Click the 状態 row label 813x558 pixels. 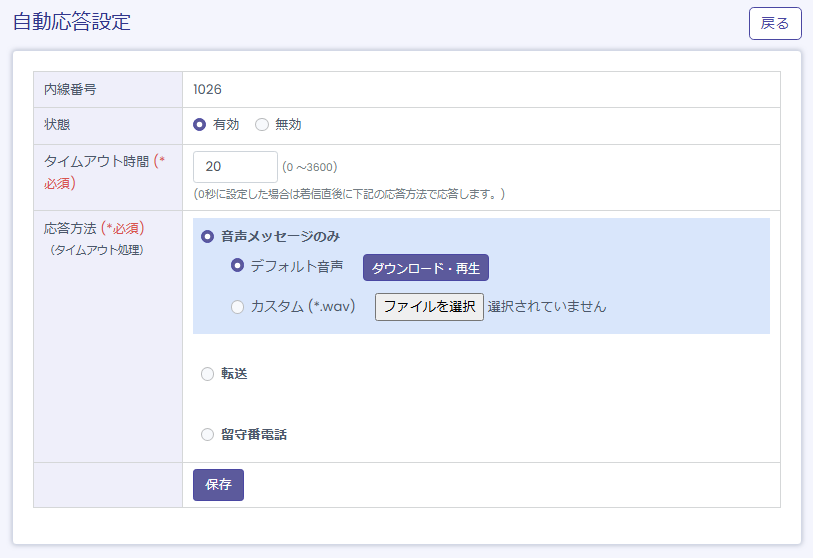pos(57,125)
